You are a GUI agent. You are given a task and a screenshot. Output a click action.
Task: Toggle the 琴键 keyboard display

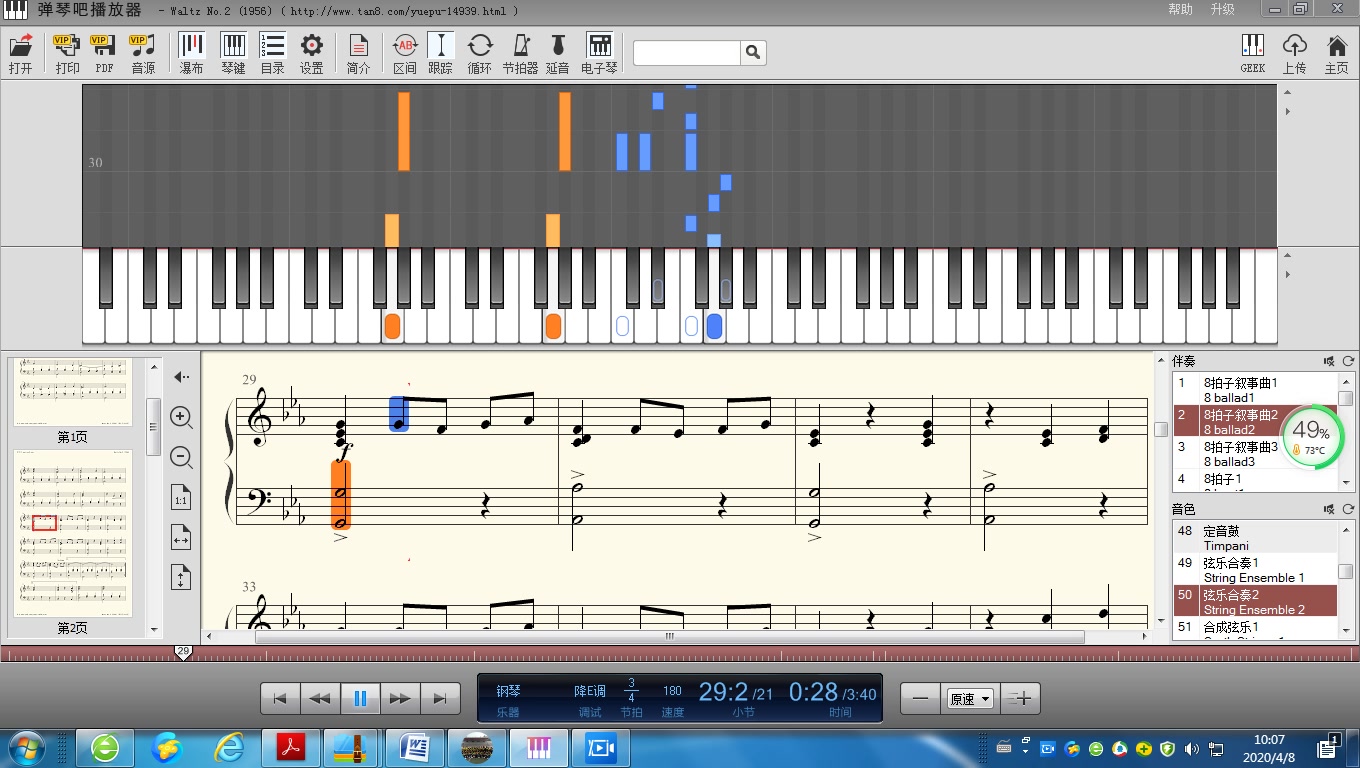[x=233, y=54]
